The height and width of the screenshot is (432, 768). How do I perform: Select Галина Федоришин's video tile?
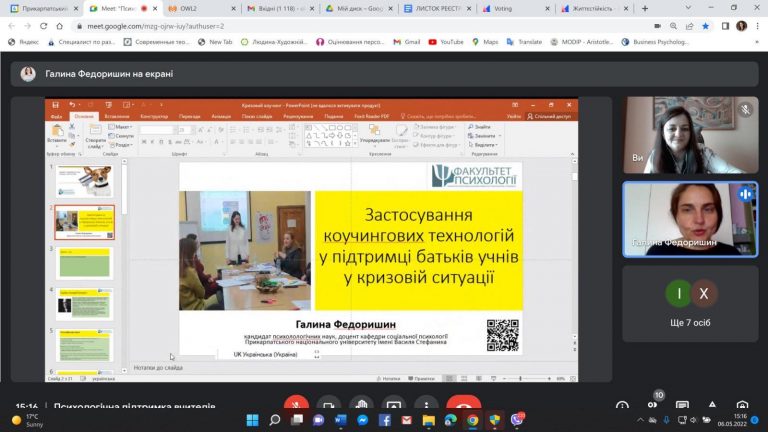point(690,217)
